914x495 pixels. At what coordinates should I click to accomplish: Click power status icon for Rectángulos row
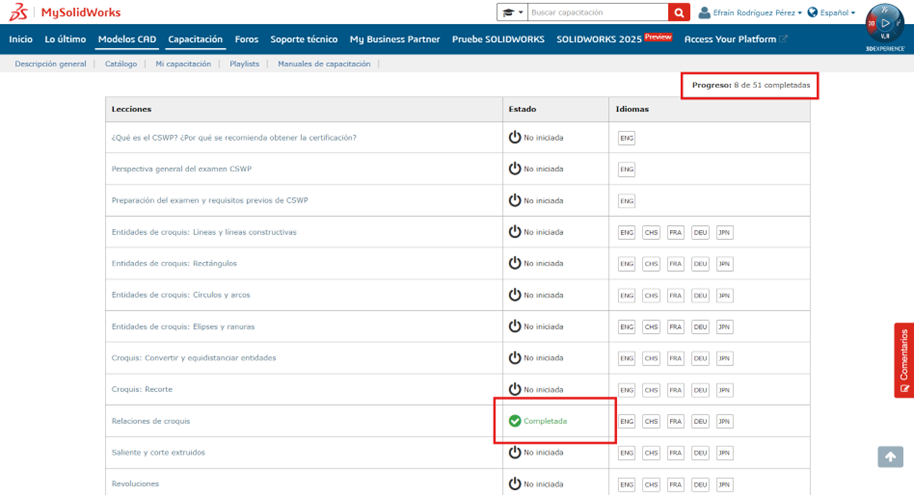coord(515,264)
